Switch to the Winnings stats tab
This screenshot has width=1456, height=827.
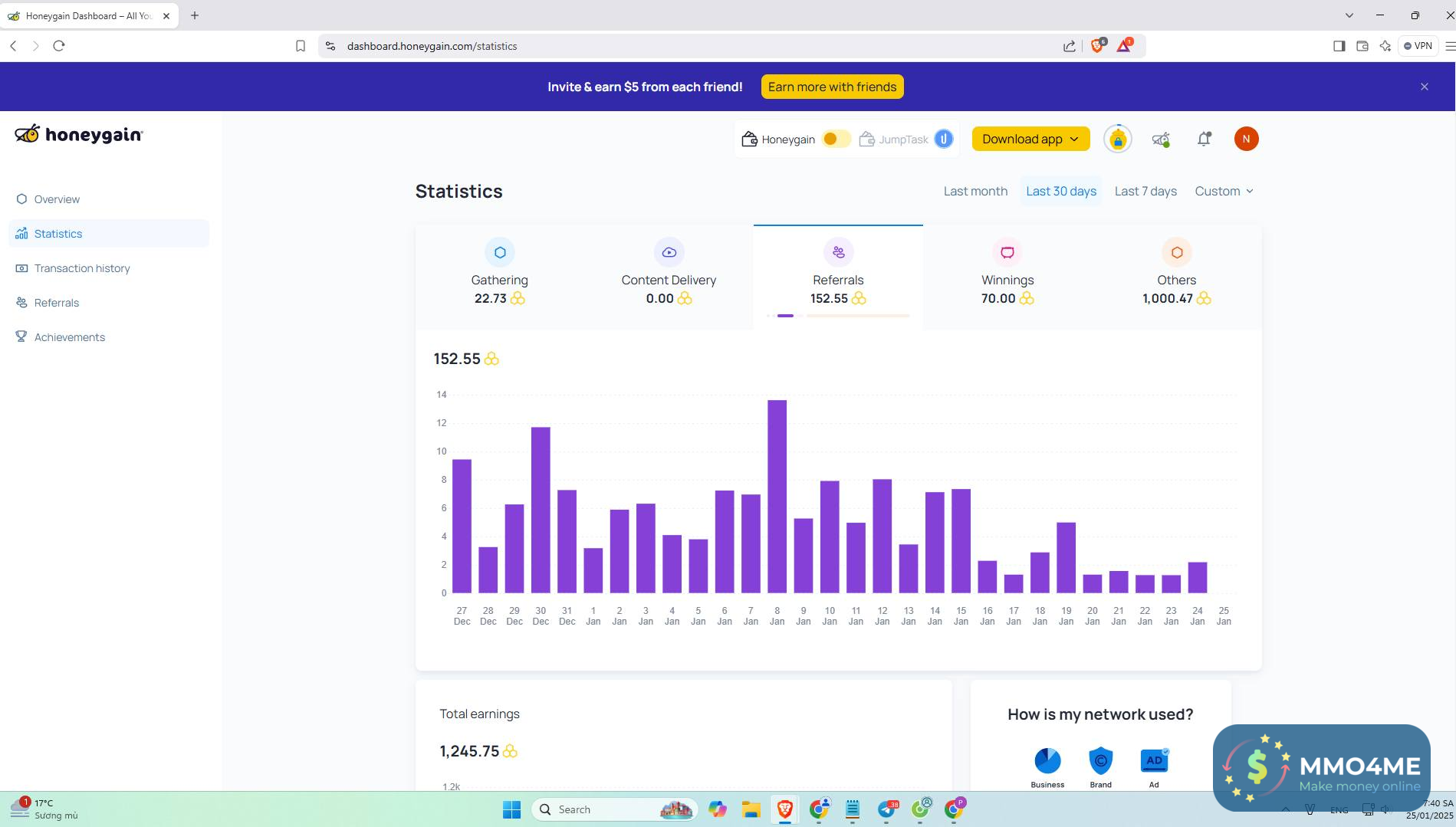pos(1007,277)
